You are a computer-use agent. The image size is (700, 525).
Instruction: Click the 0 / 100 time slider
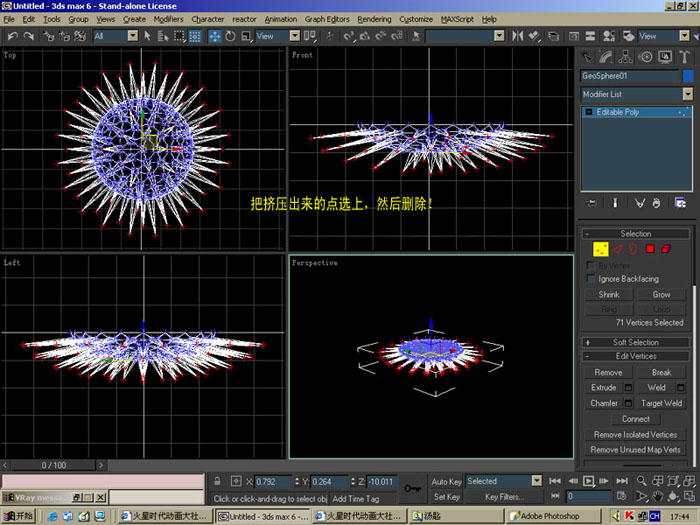point(54,465)
